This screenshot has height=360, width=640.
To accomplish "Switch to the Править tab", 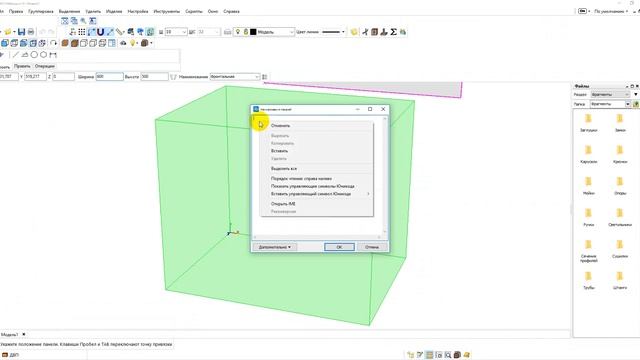I will click(22, 66).
